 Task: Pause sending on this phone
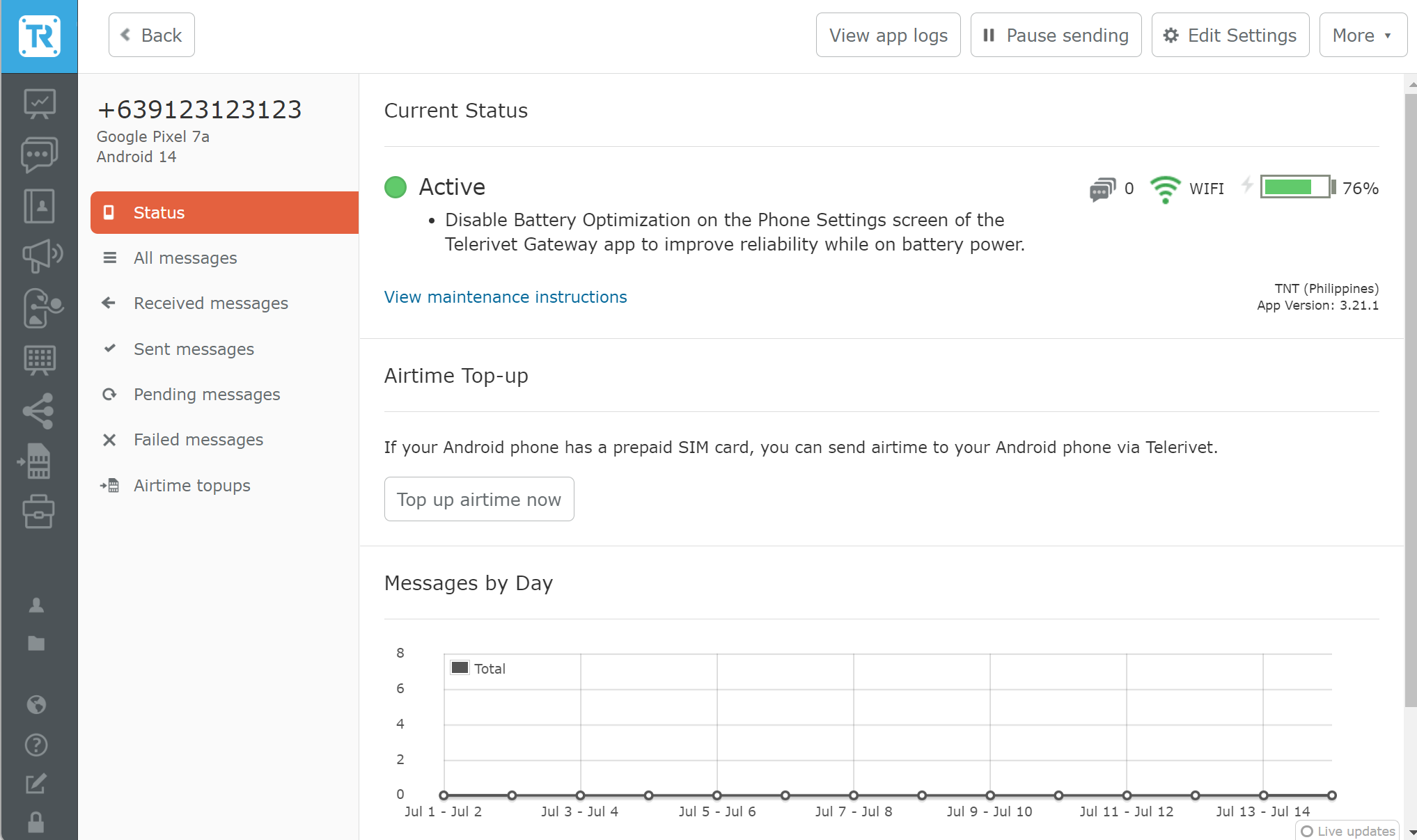(x=1056, y=35)
